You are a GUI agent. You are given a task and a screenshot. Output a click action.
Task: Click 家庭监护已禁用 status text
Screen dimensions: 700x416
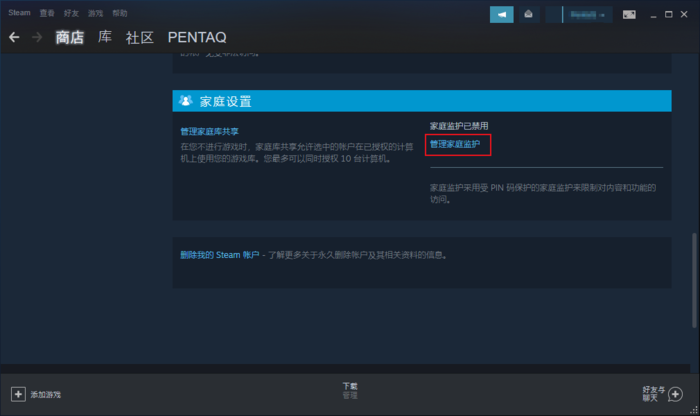coord(459,126)
